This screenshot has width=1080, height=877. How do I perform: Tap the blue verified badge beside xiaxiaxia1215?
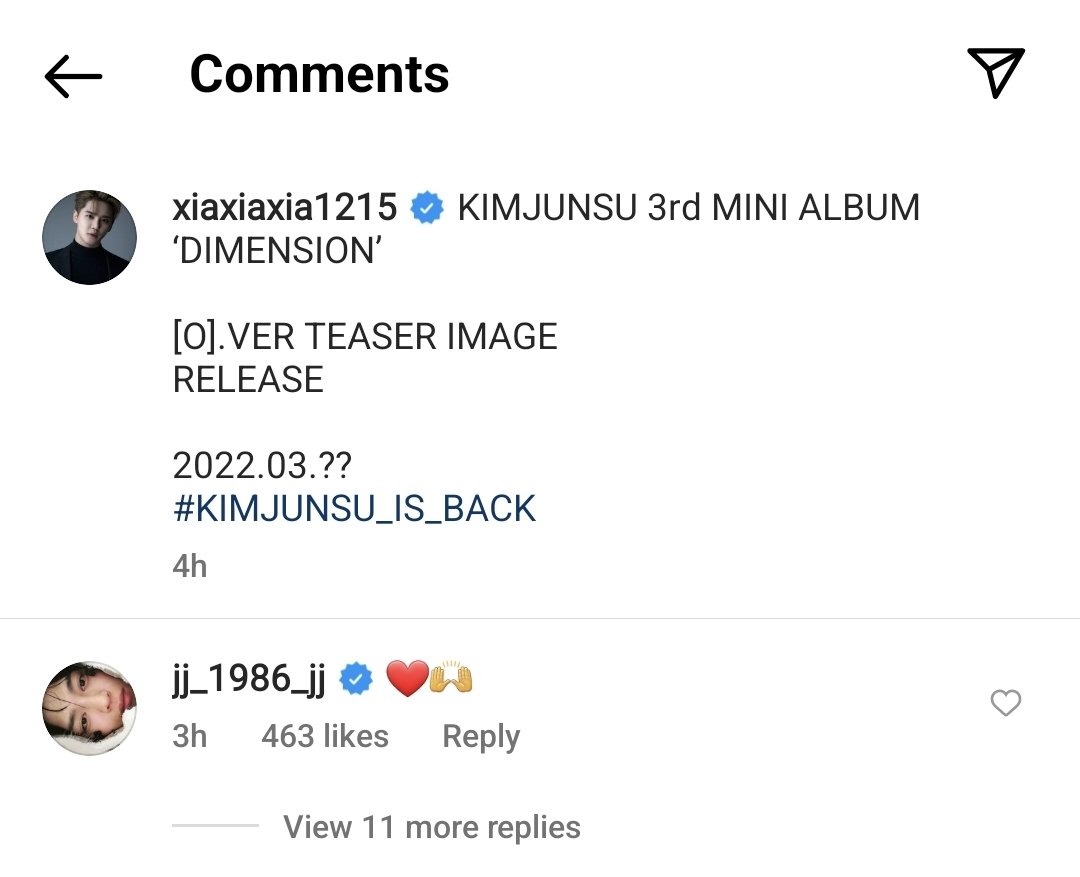click(x=427, y=208)
